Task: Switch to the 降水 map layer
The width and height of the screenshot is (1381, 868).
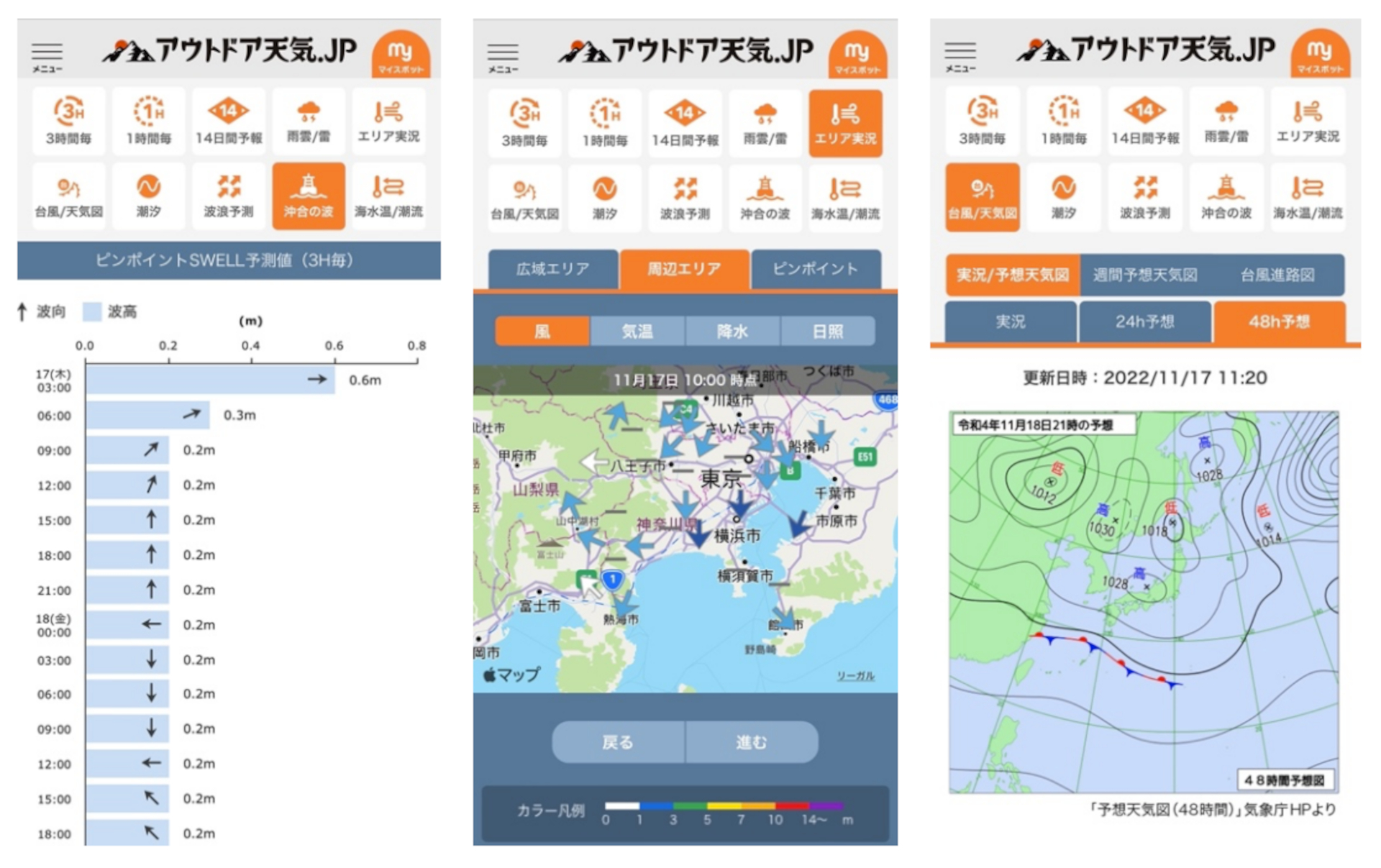Action: point(732,332)
